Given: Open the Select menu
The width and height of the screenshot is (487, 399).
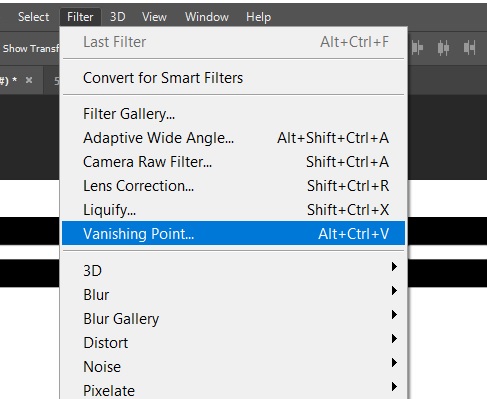Looking at the screenshot, I should pyautogui.click(x=33, y=17).
